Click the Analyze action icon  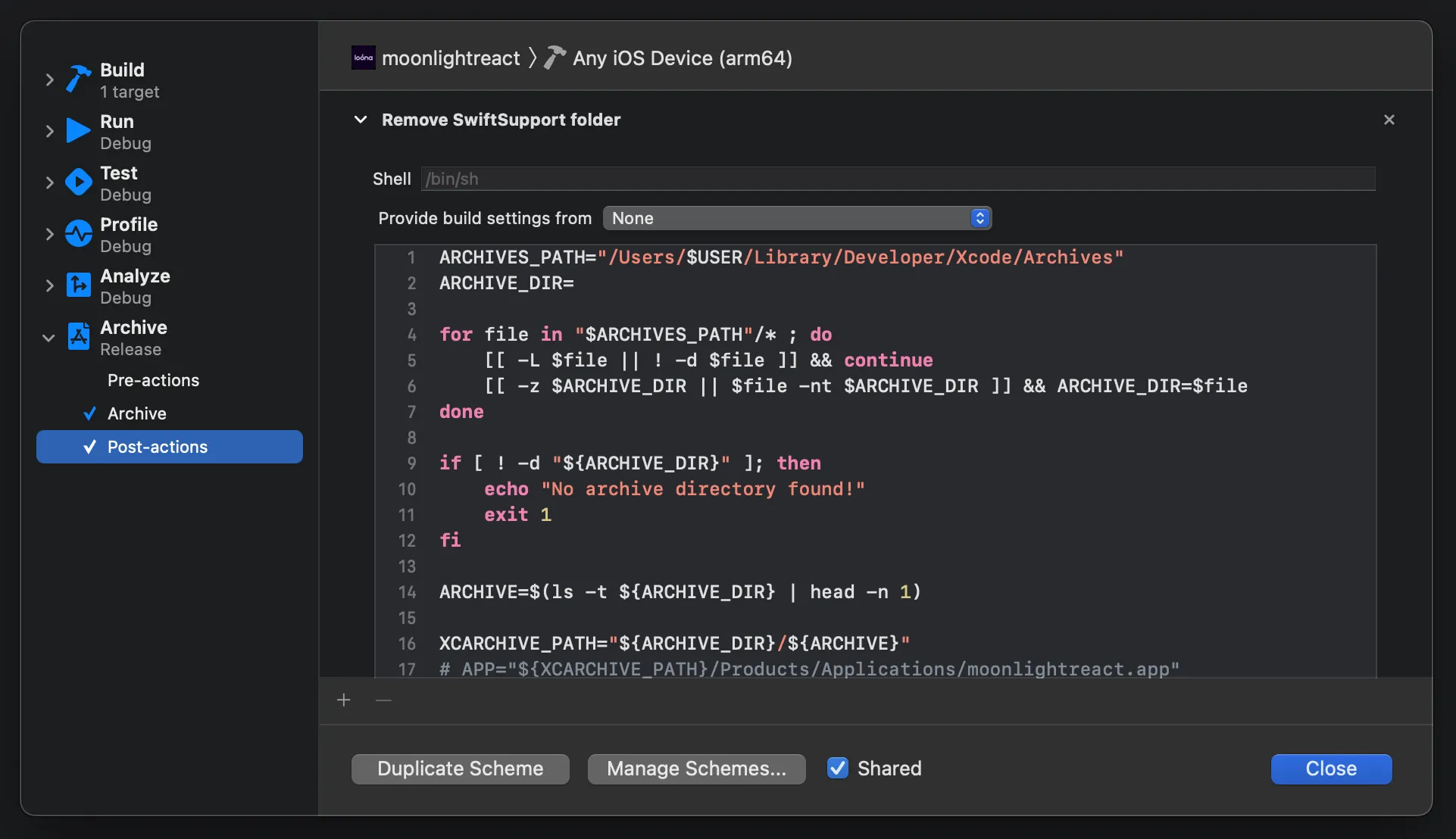coord(78,285)
